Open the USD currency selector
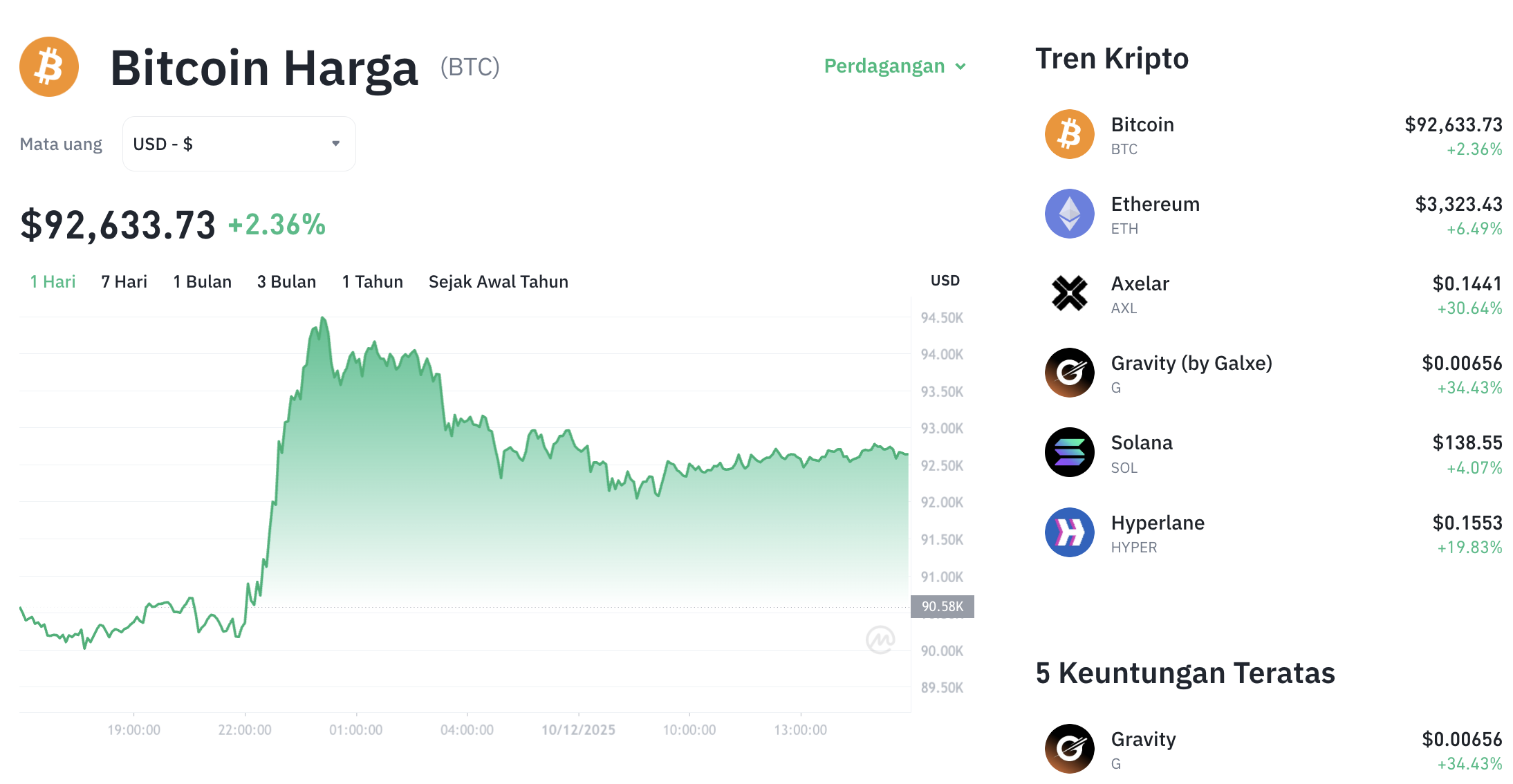The height and width of the screenshot is (784, 1513). [x=238, y=143]
